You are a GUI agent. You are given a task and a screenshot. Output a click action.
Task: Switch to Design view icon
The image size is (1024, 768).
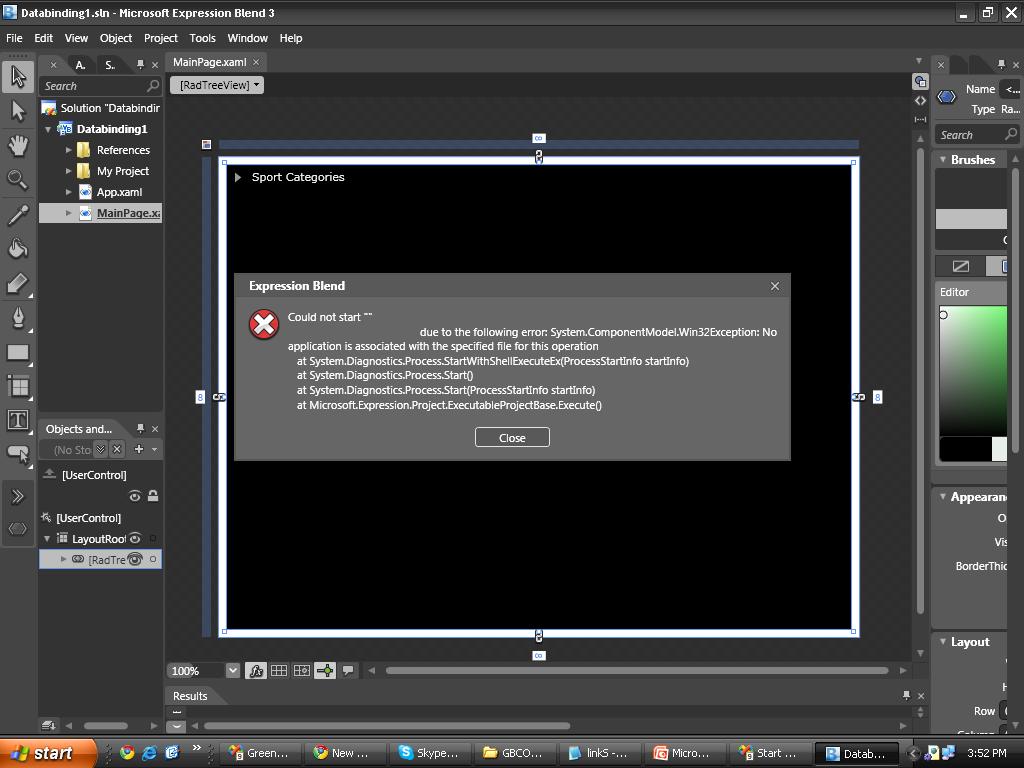(x=920, y=82)
